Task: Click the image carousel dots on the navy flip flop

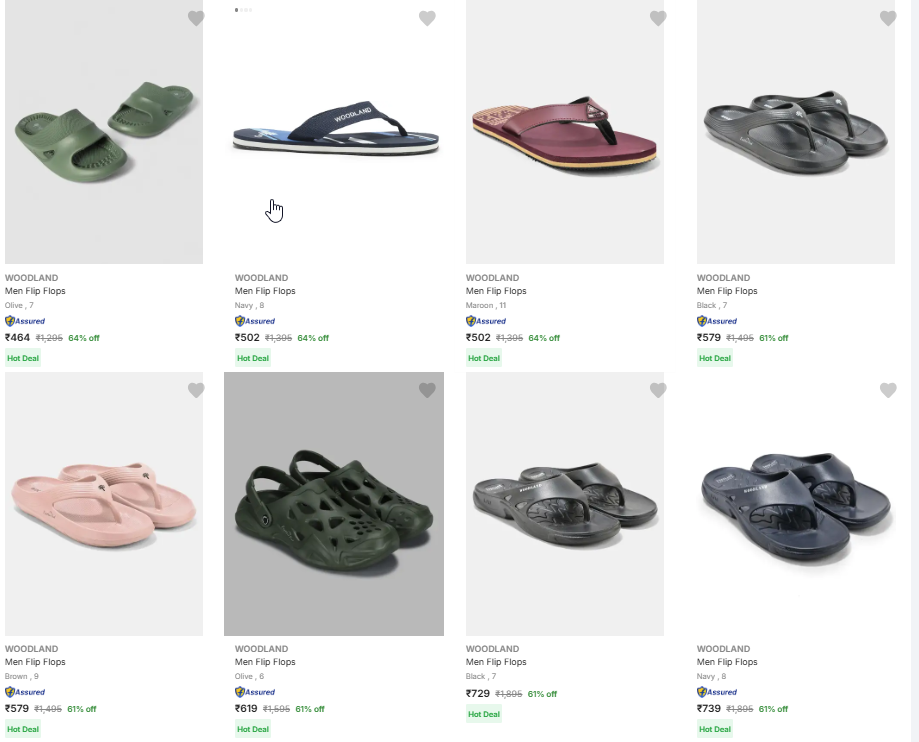Action: (x=243, y=10)
